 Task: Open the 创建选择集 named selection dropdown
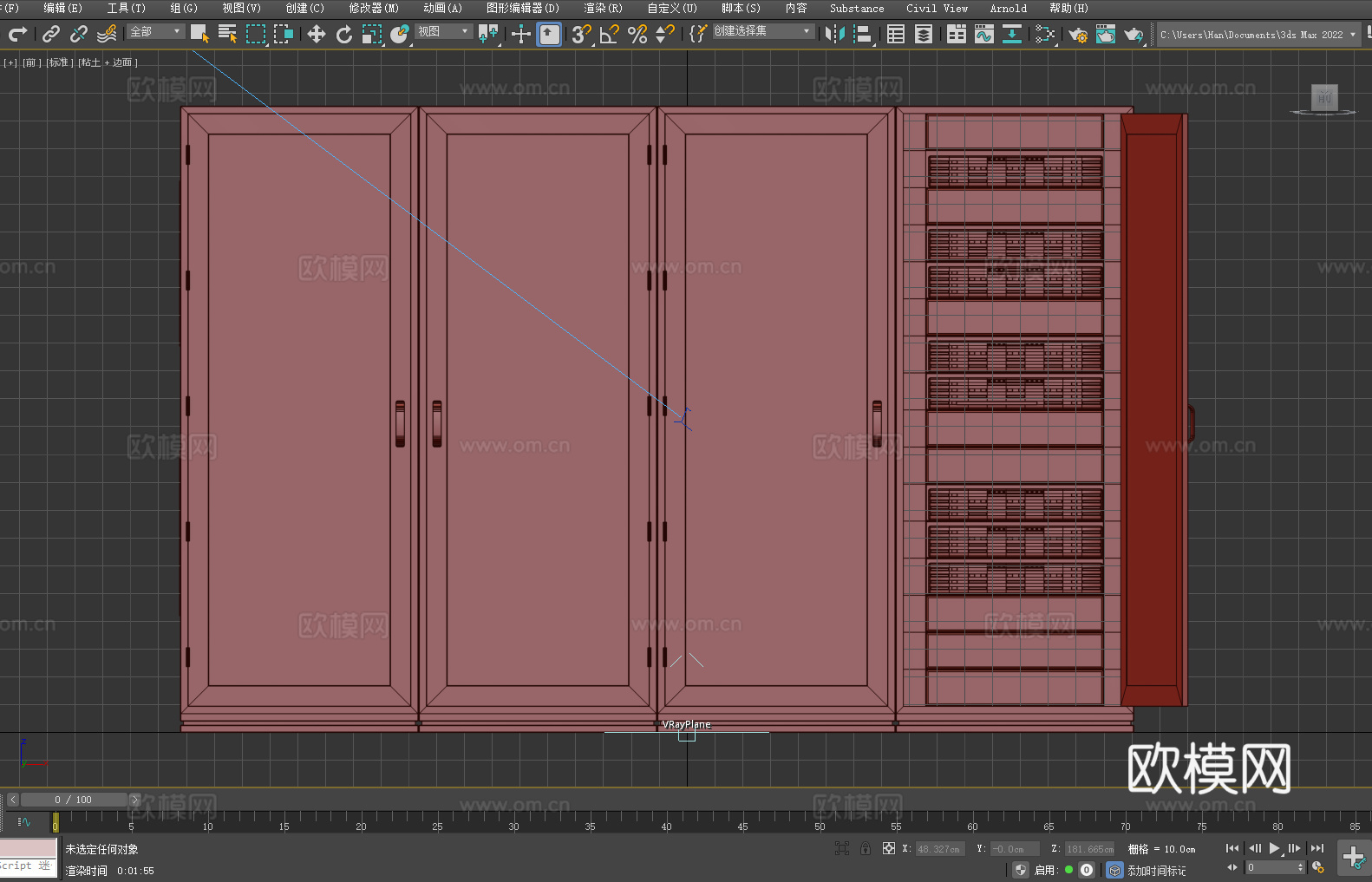point(763,31)
